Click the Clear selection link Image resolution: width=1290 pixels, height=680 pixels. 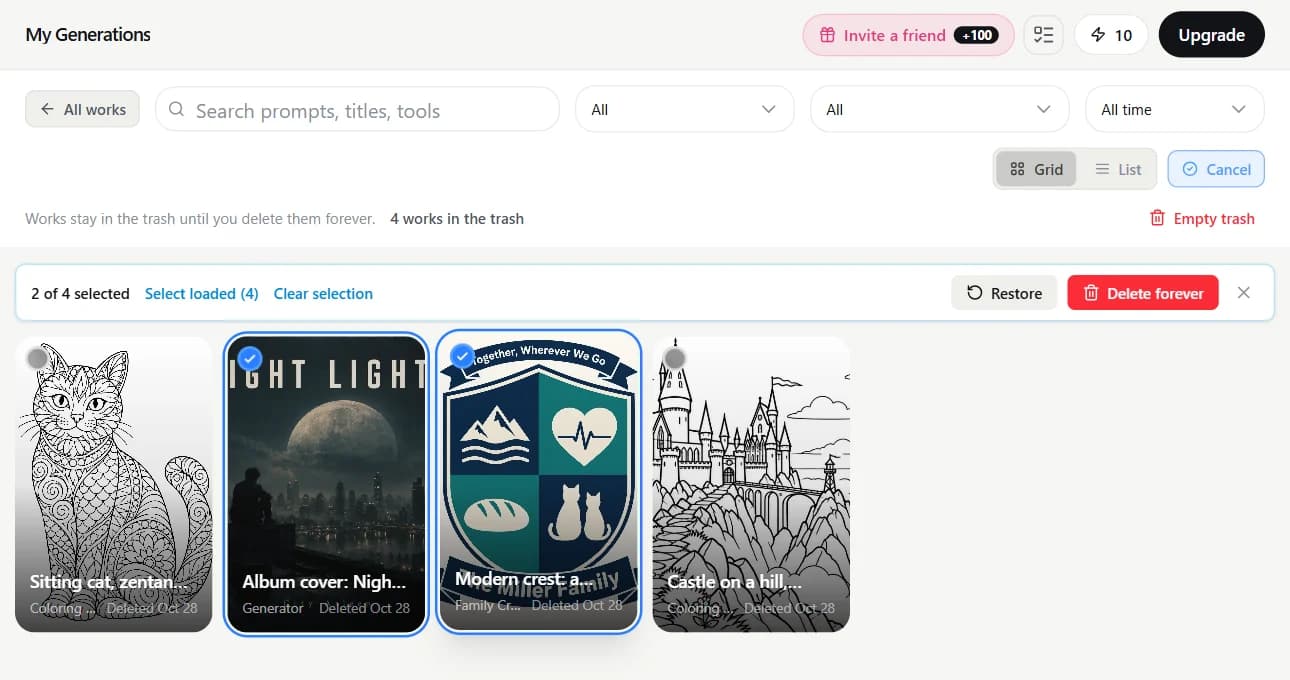click(x=323, y=293)
